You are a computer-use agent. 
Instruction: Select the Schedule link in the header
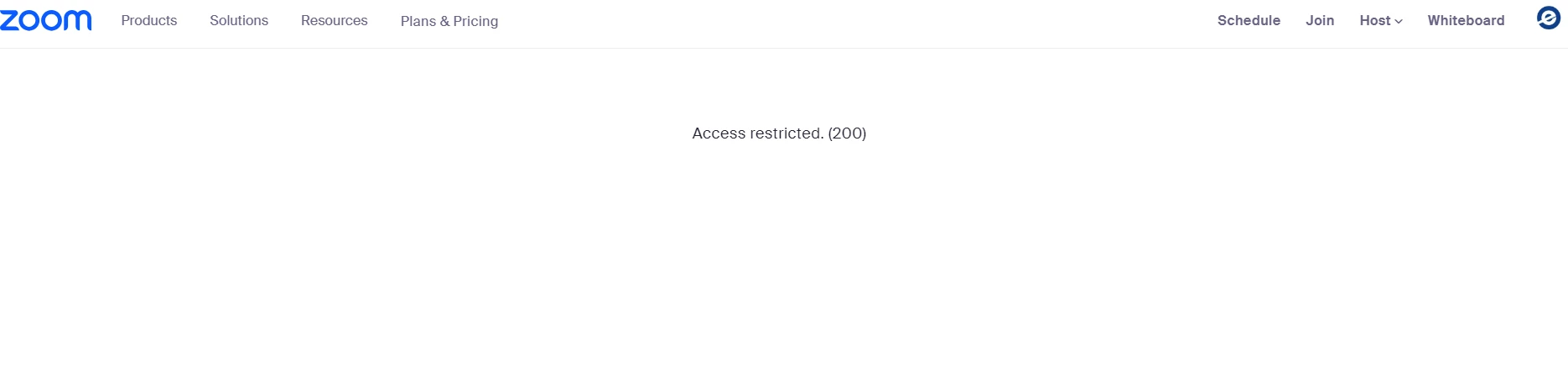pos(1249,20)
